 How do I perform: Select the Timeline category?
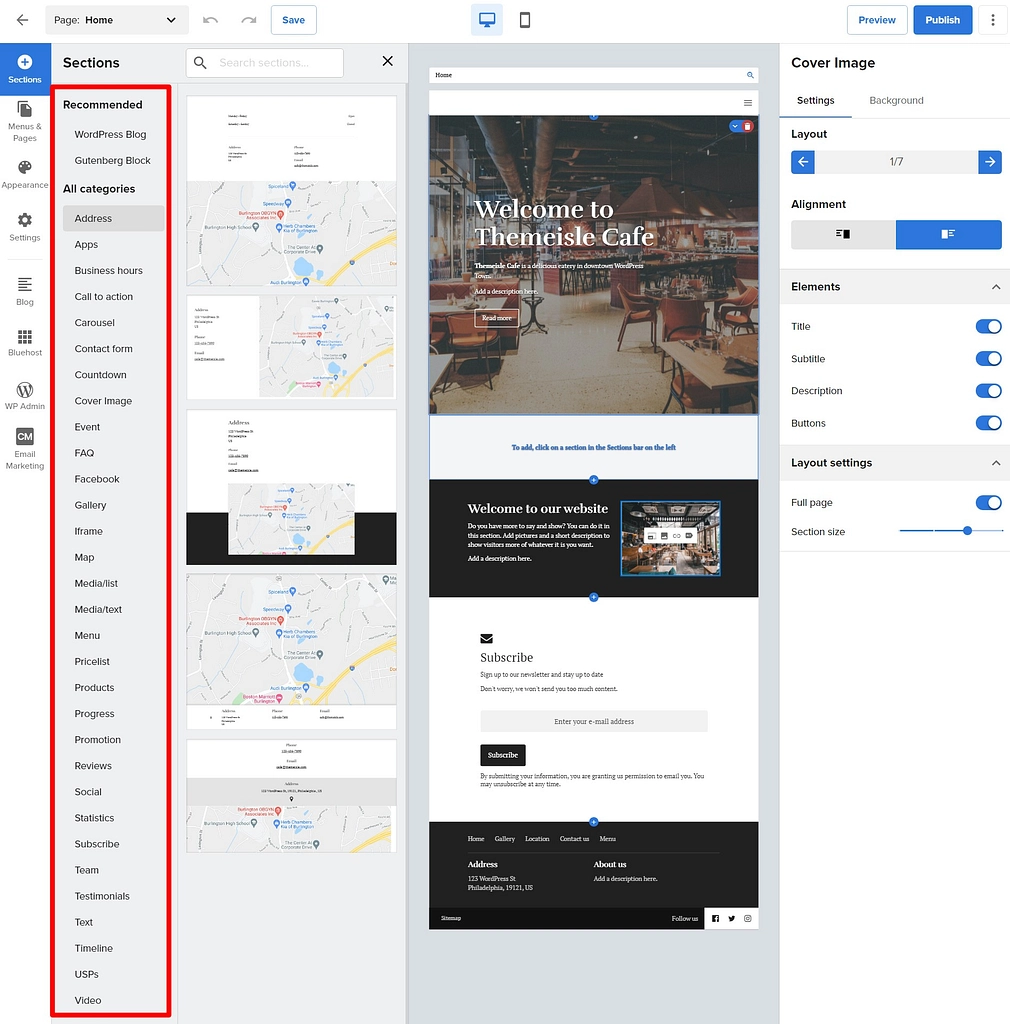[93, 948]
